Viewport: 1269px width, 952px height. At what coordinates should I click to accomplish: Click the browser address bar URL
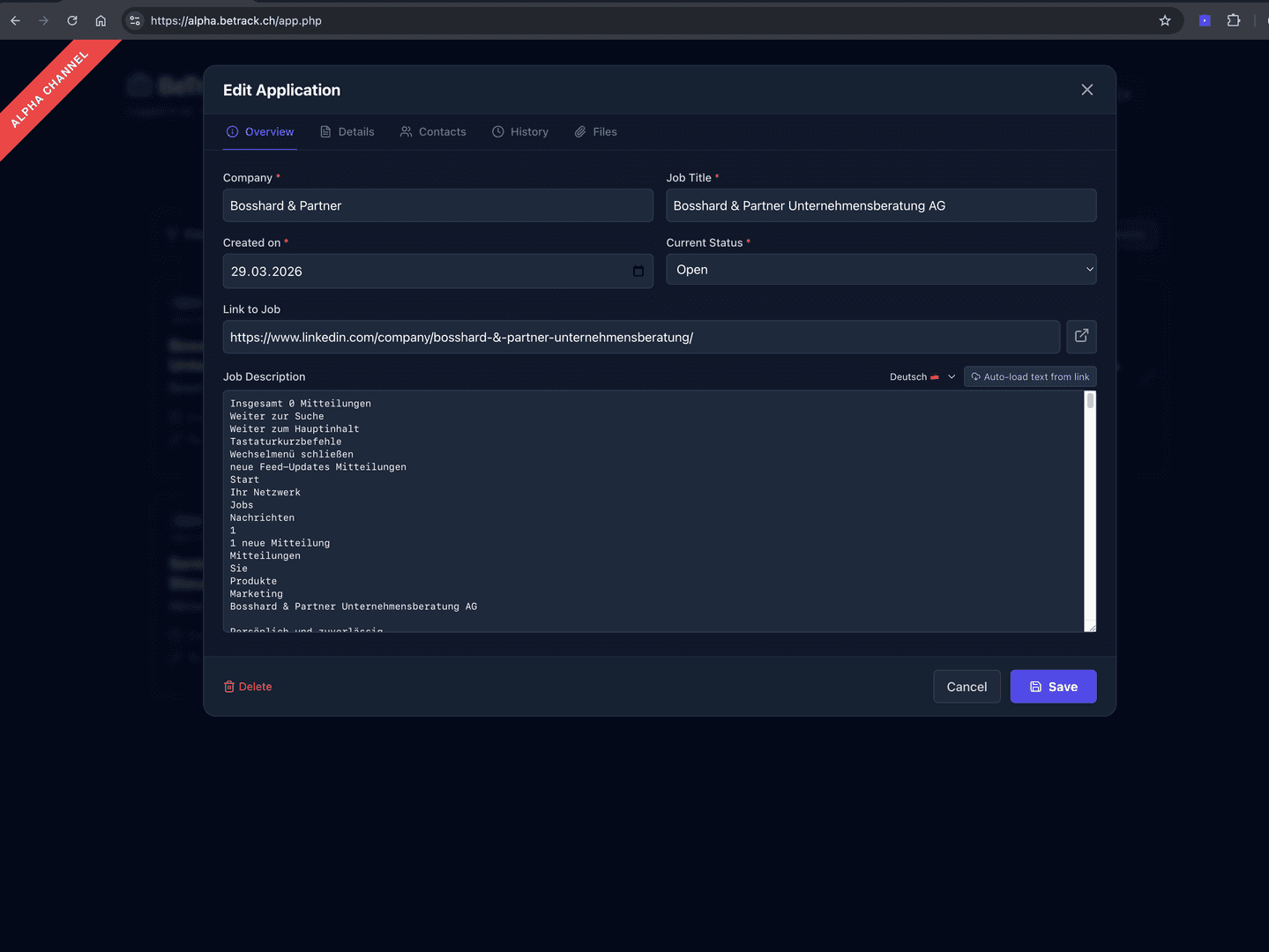[x=235, y=20]
